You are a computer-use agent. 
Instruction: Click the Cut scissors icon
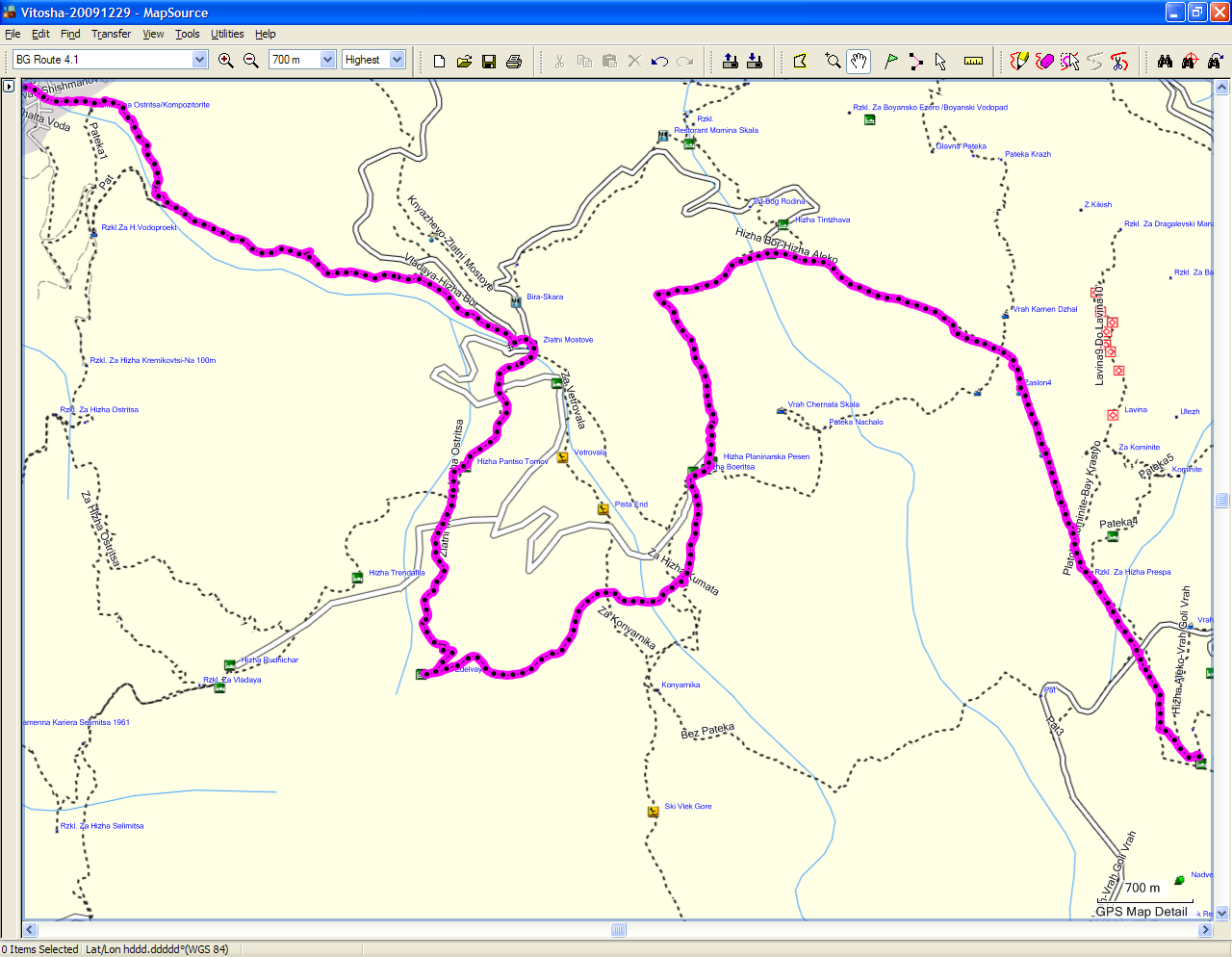coord(559,61)
